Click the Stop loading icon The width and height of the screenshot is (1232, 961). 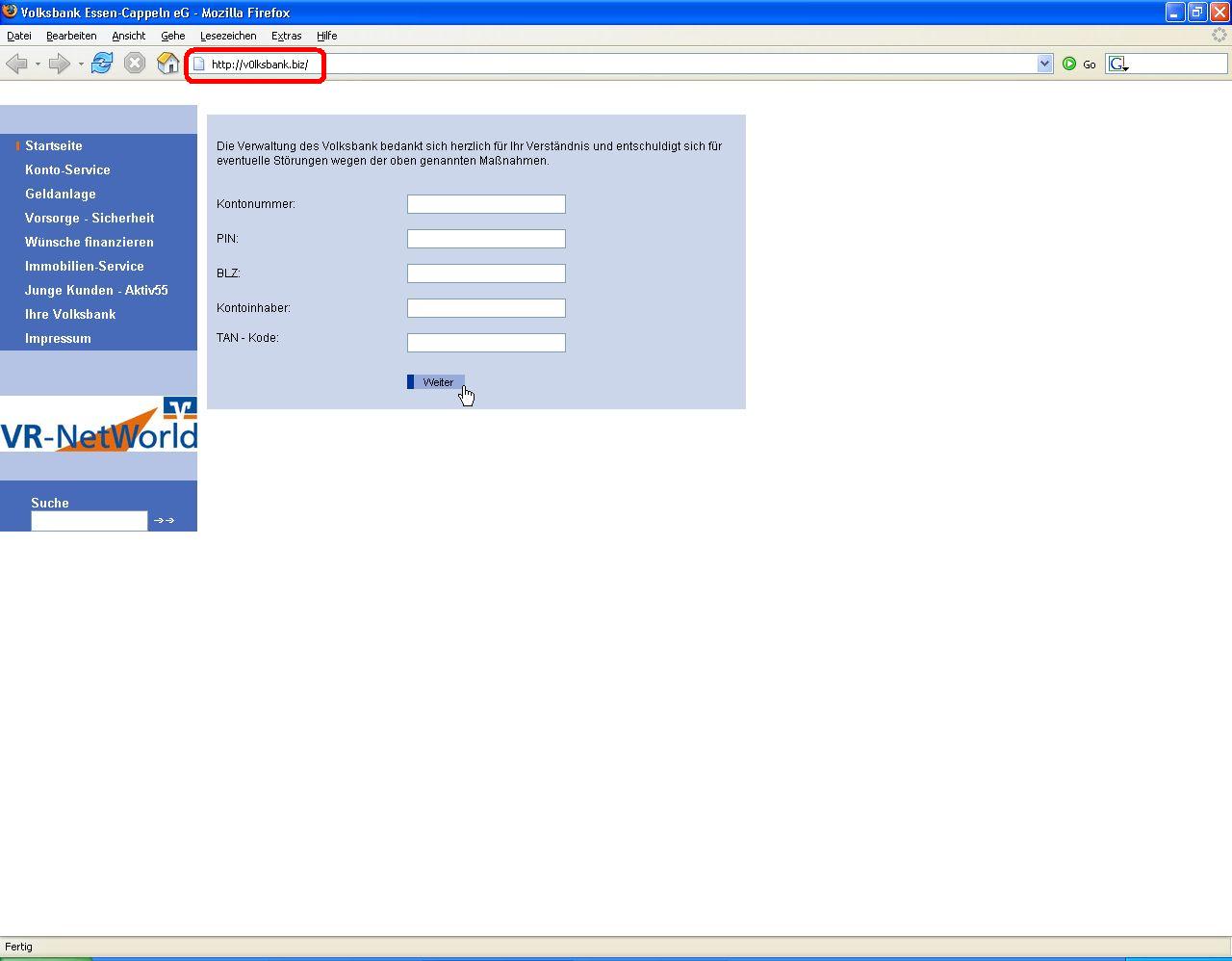click(x=135, y=64)
